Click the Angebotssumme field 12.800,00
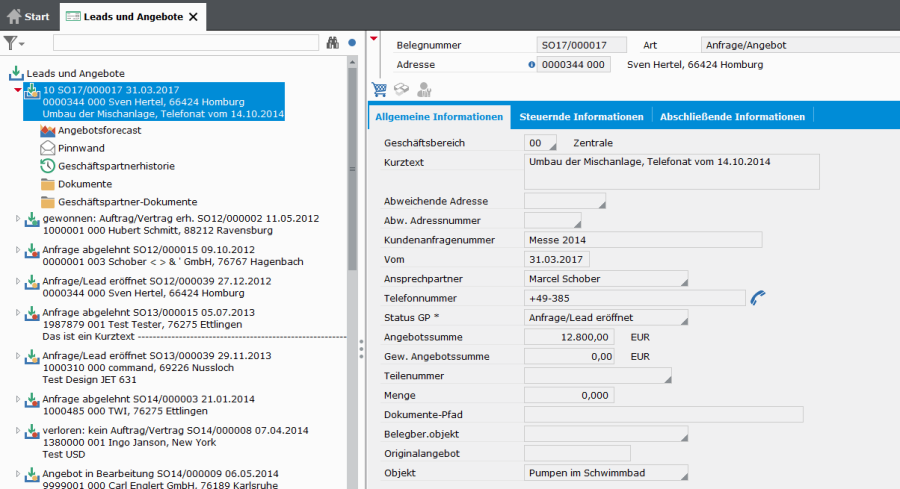The height and width of the screenshot is (489, 900). pyautogui.click(x=569, y=337)
